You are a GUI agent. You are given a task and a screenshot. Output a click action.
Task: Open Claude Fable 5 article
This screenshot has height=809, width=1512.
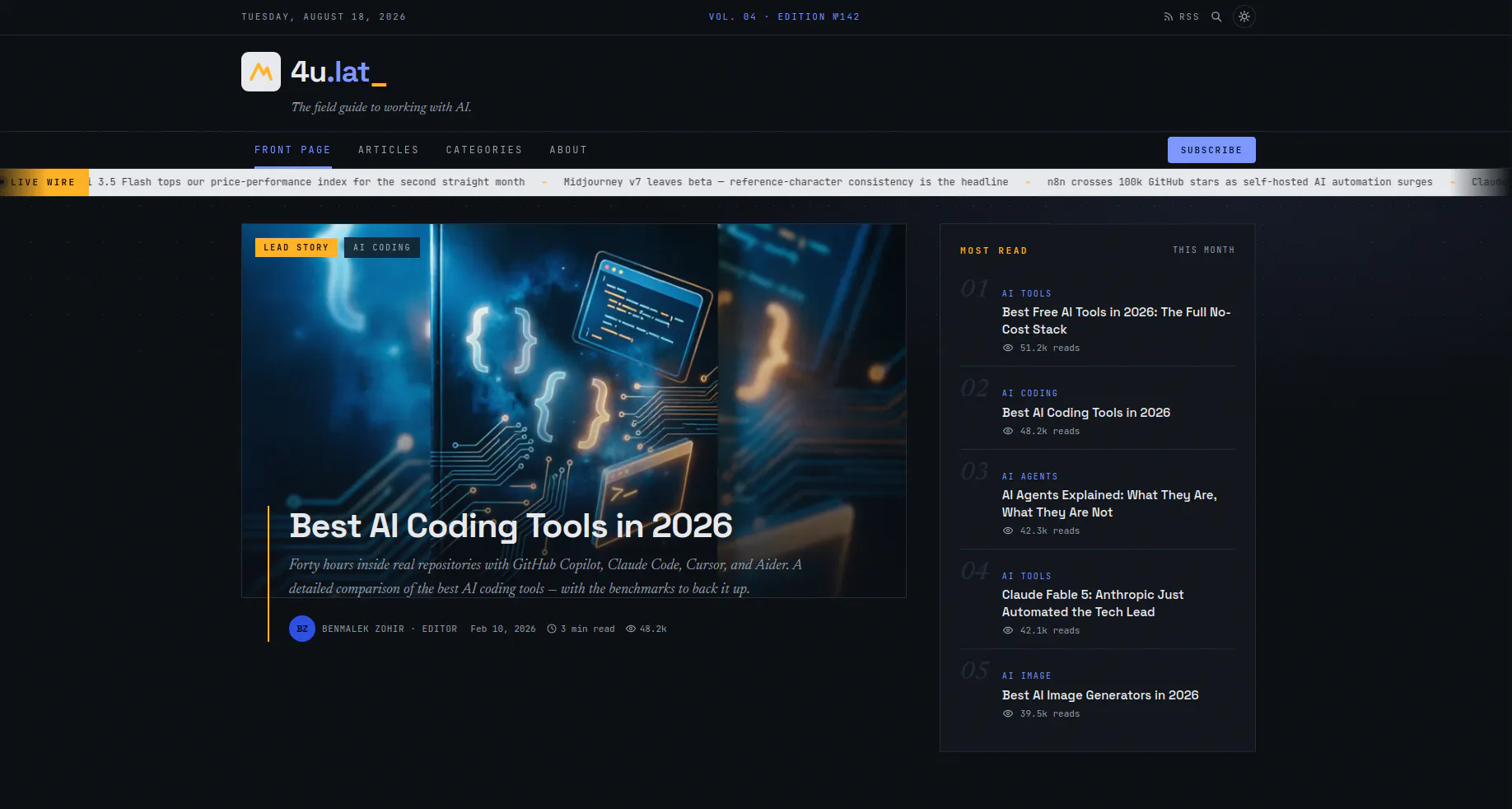click(1093, 603)
